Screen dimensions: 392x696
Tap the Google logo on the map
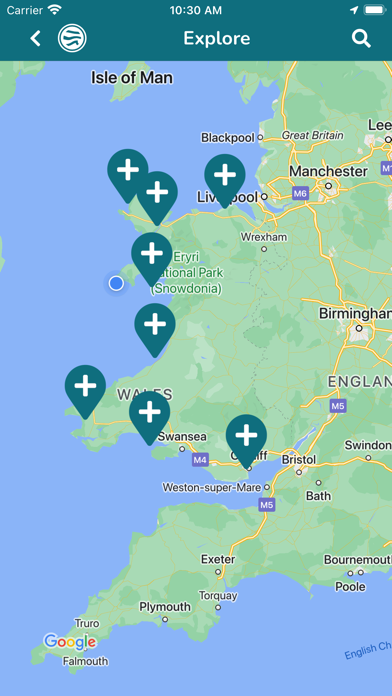coord(70,642)
